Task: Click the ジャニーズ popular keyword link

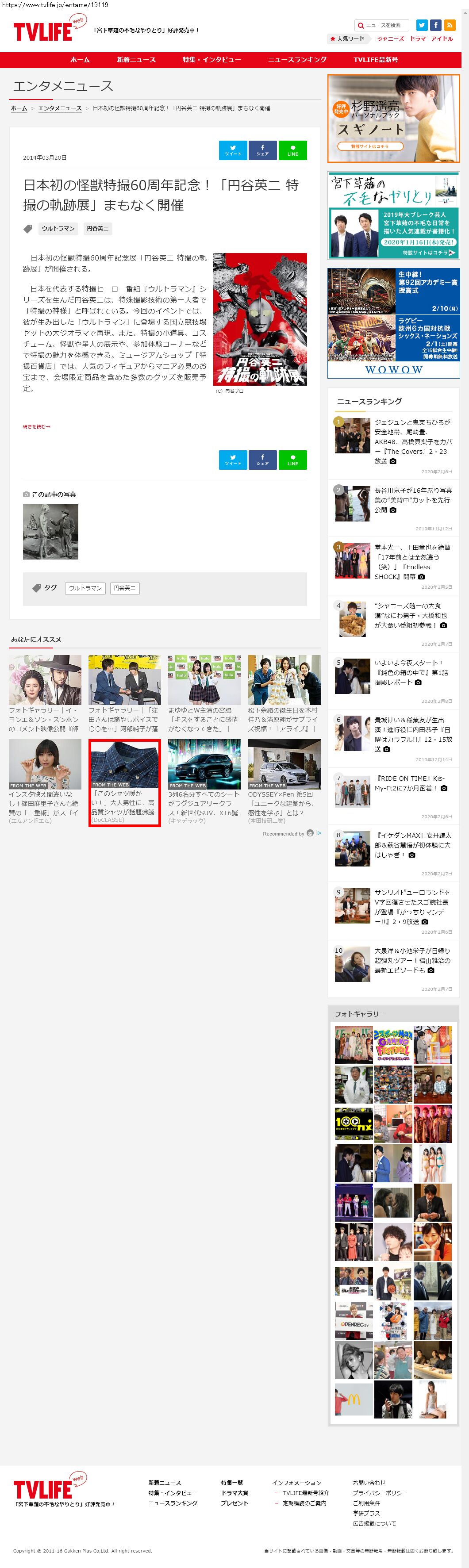Action: pos(390,39)
